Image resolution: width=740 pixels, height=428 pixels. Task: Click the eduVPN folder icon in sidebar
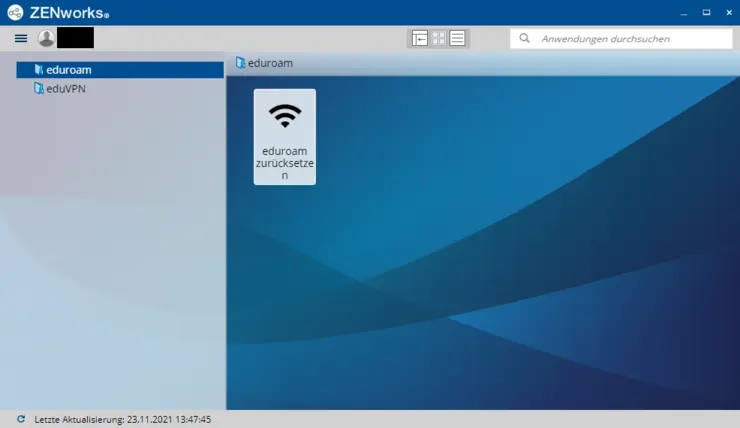[39, 88]
